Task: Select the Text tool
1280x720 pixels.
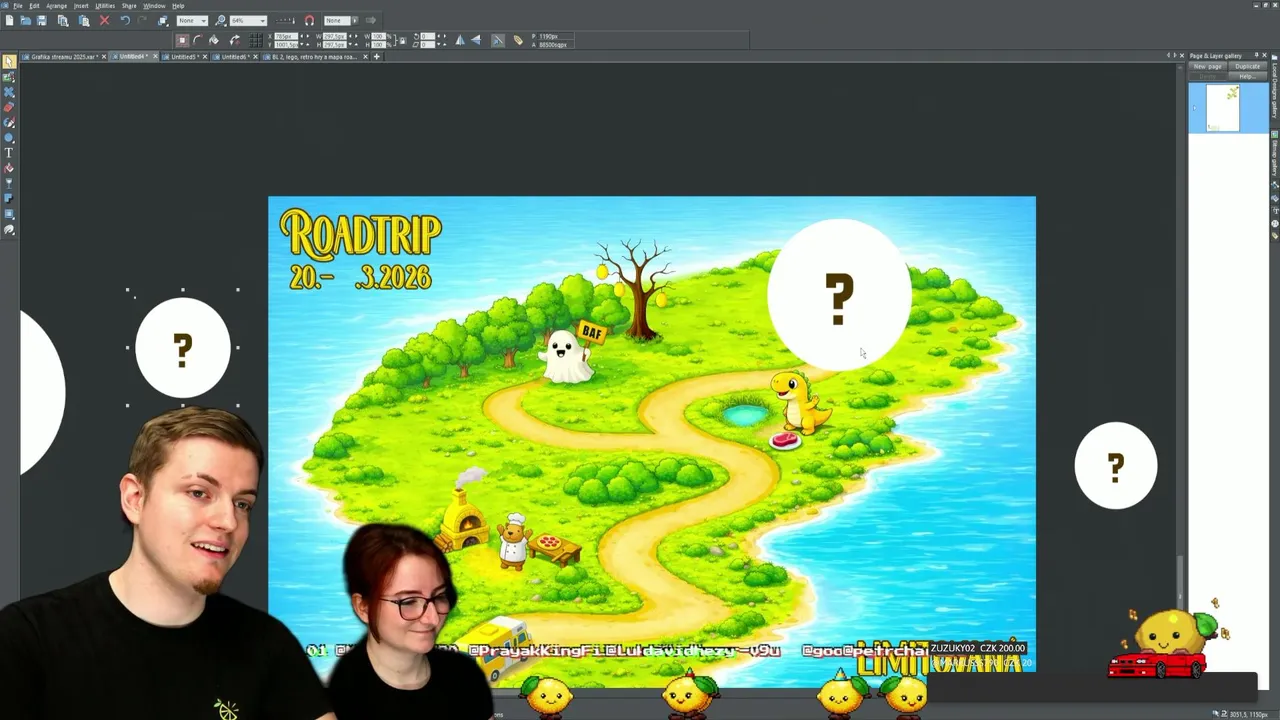Action: click(9, 153)
